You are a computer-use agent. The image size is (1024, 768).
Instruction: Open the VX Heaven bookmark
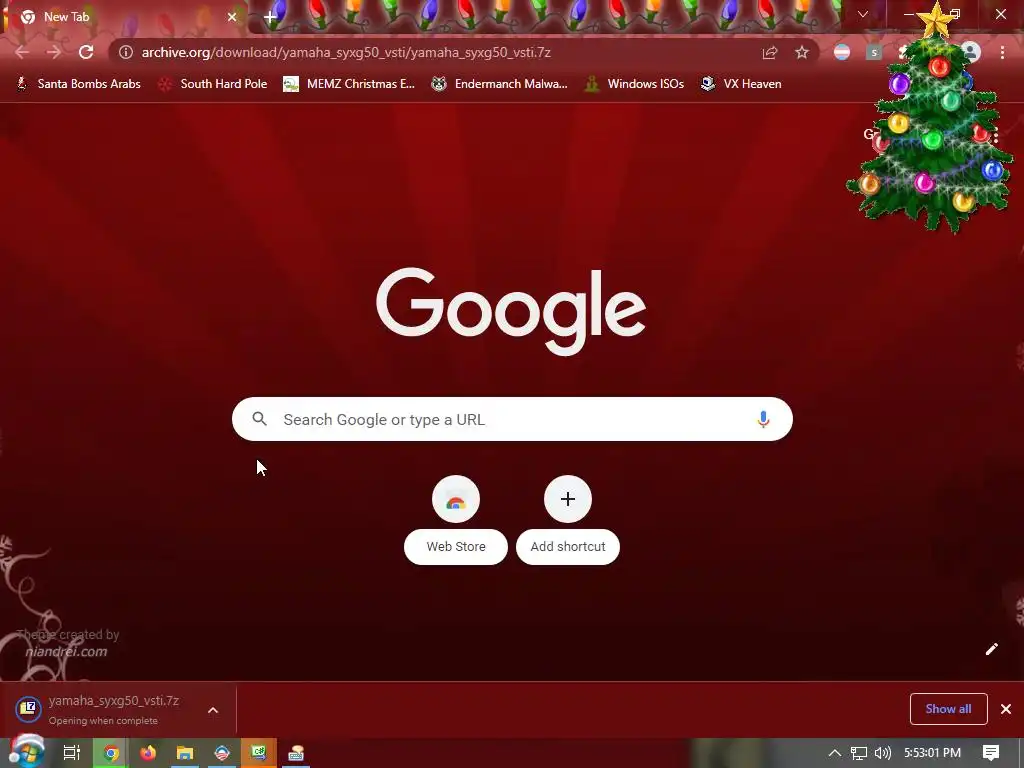coord(741,84)
